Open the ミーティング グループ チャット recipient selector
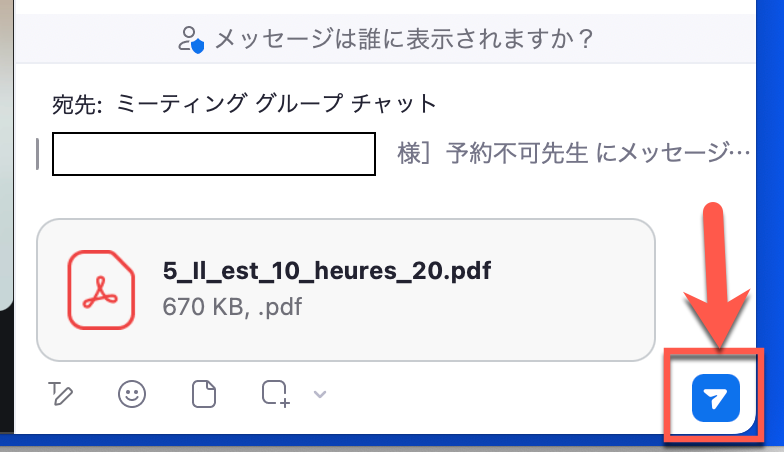This screenshot has height=452, width=784. point(276,104)
